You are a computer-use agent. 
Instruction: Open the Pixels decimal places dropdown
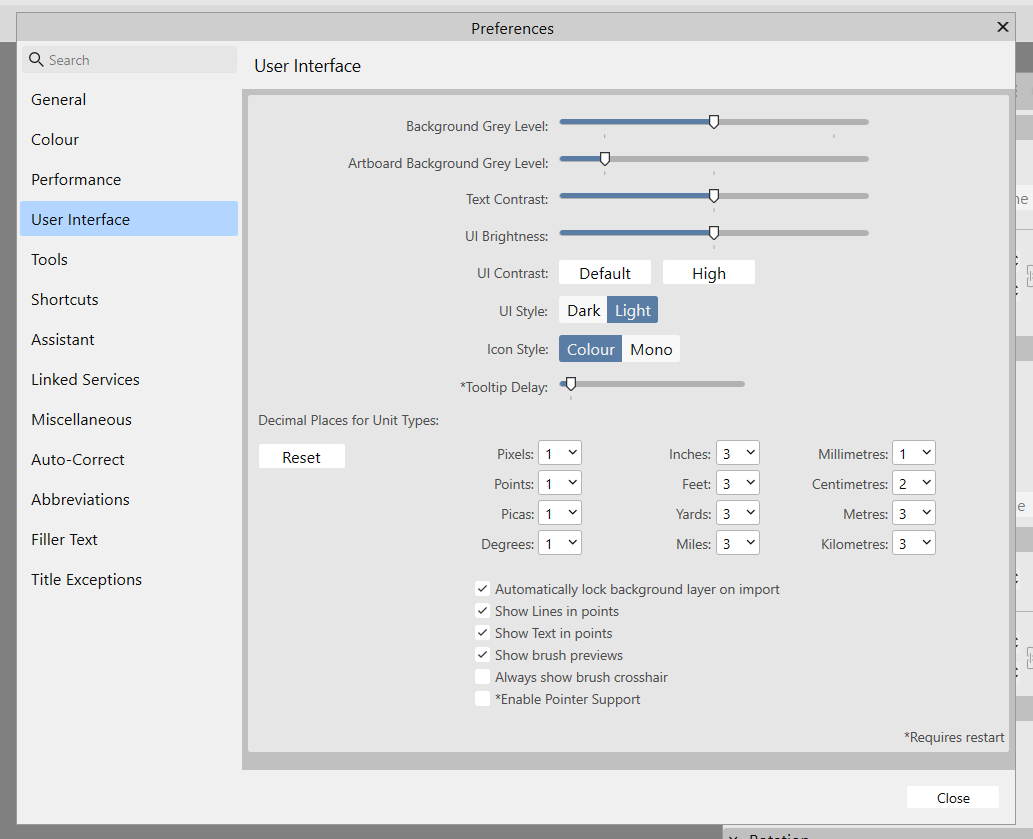click(x=560, y=452)
